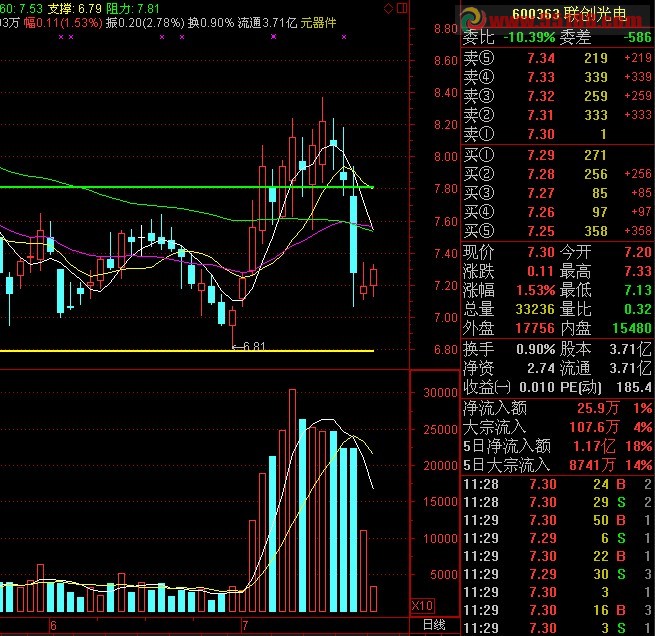Click the 卖④ row at 7.33
Screen dimensions: 655x636
[x=557, y=77]
